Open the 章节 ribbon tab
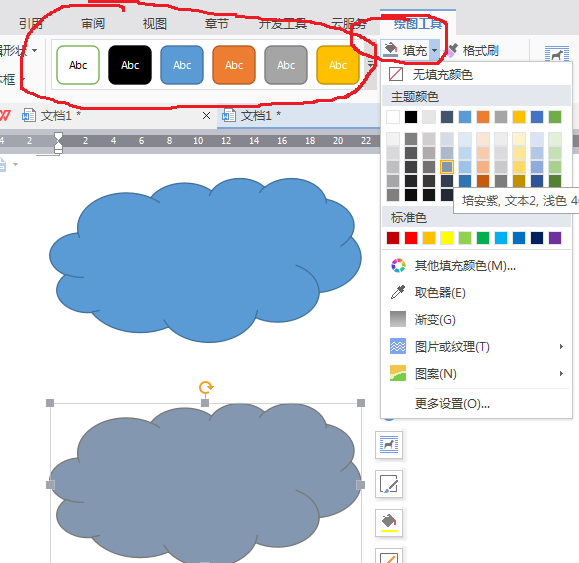 217,24
